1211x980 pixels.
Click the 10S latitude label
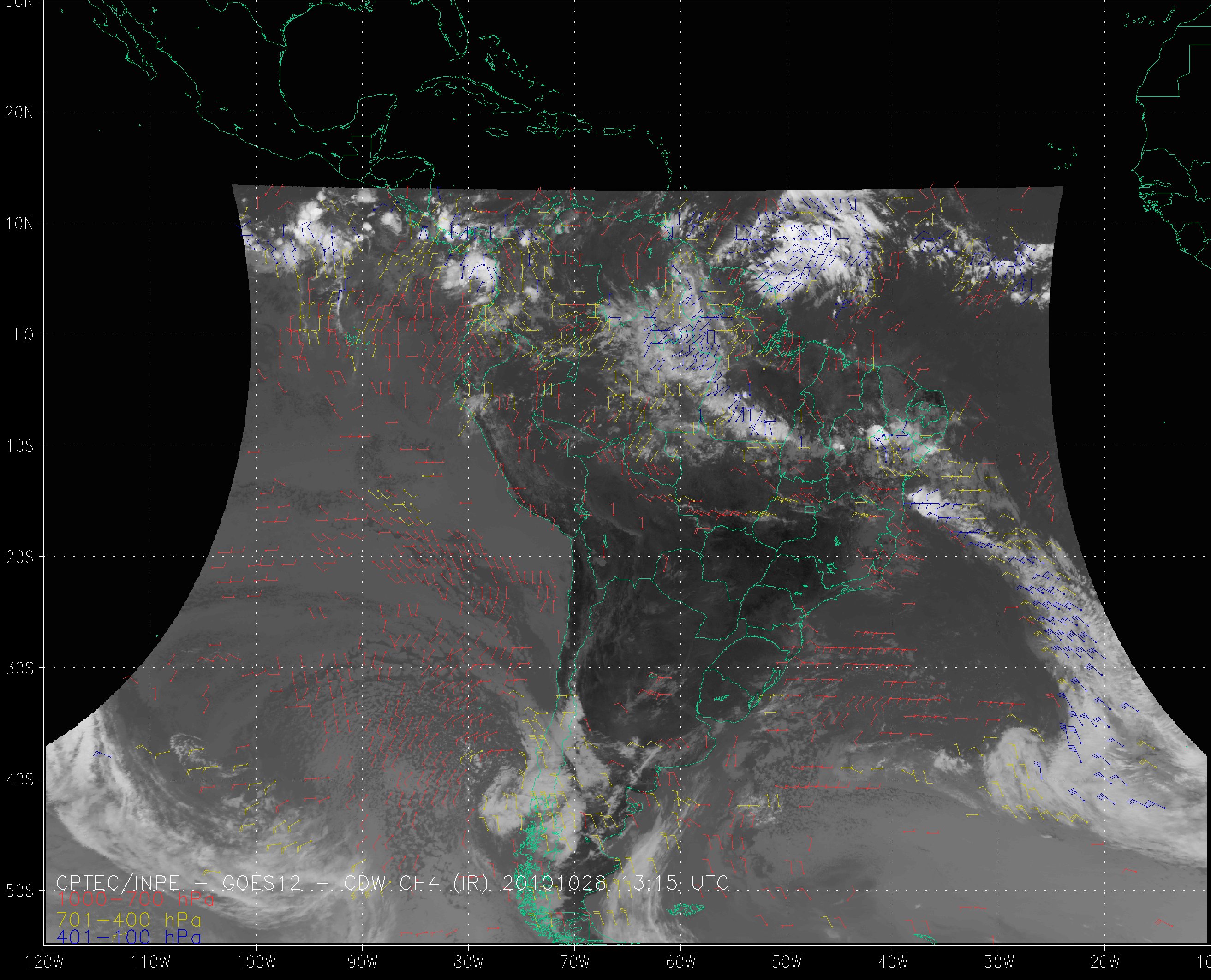[x=19, y=446]
